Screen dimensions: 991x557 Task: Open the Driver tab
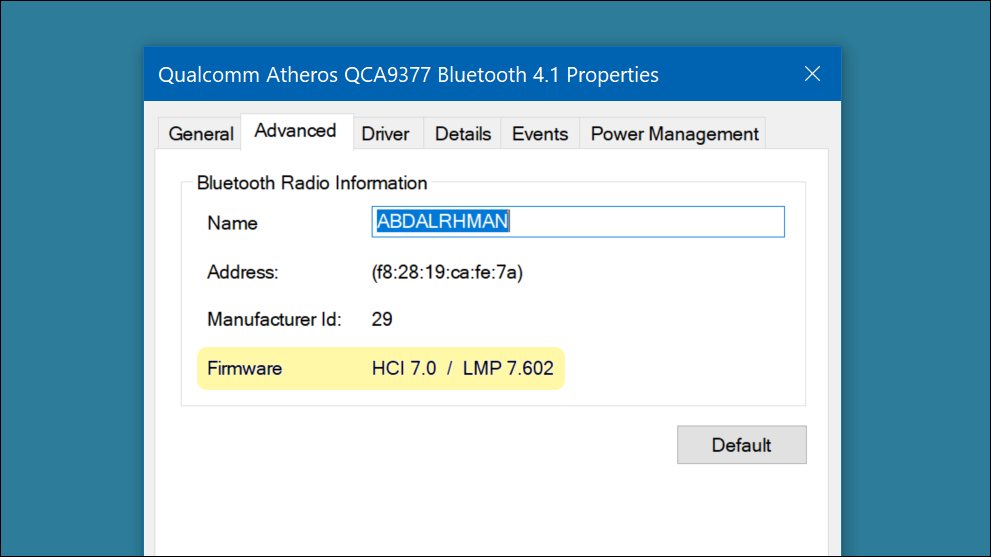point(386,134)
